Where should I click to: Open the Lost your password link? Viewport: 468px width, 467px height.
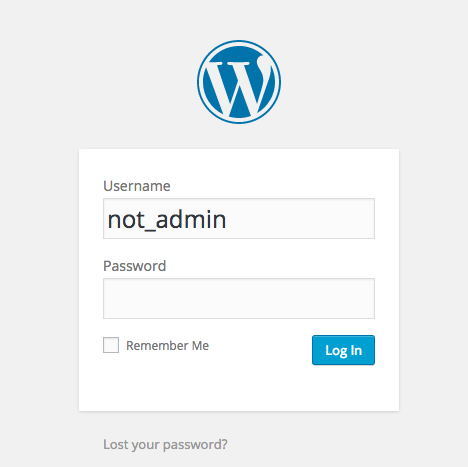(165, 445)
